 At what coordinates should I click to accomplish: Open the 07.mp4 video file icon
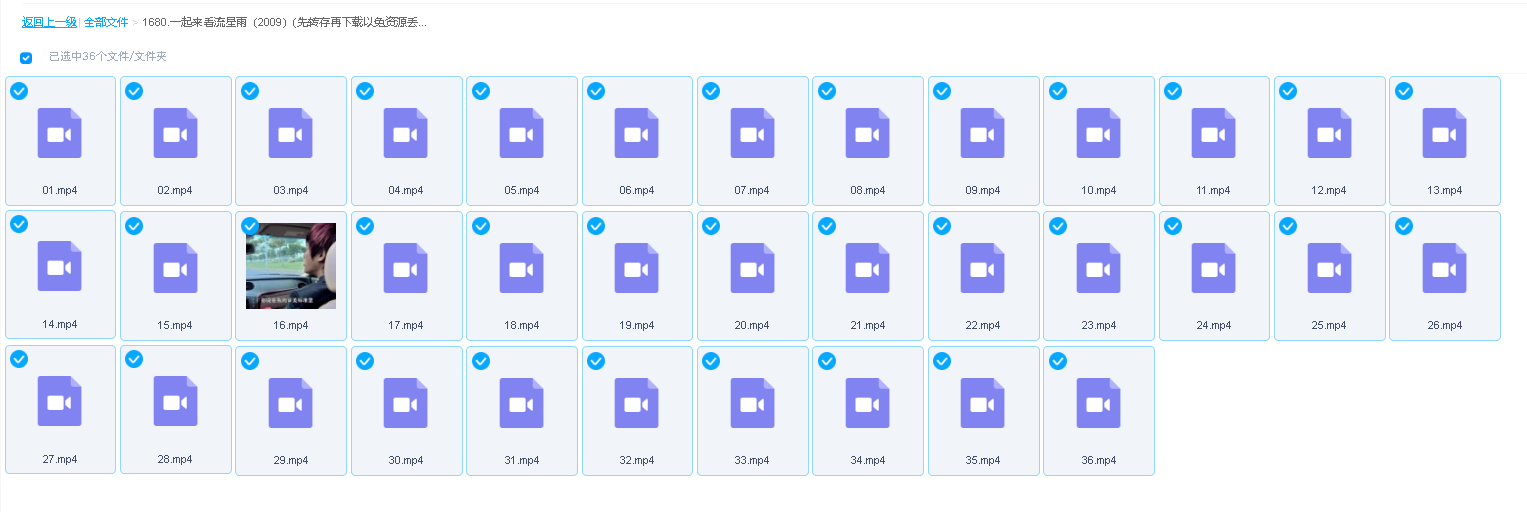coord(752,133)
